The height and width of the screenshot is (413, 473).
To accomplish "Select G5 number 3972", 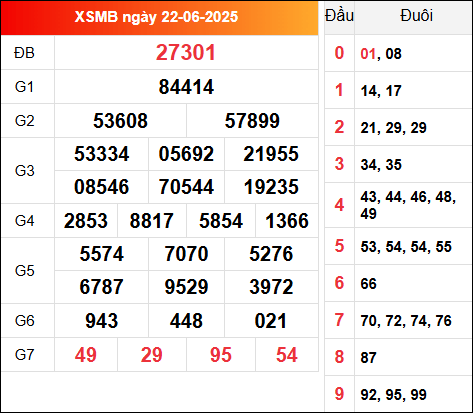I will tap(271, 287).
